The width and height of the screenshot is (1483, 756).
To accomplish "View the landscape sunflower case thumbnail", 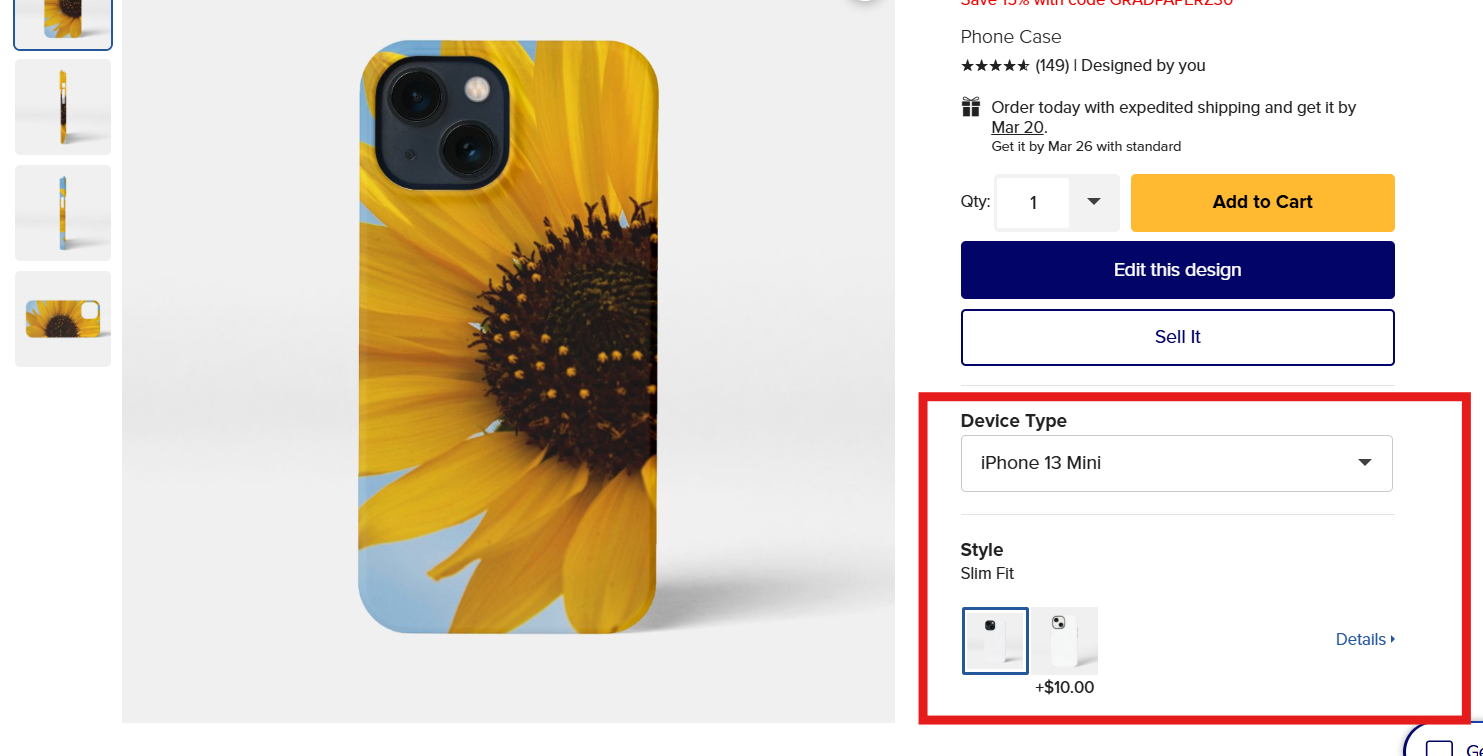I will (63, 319).
